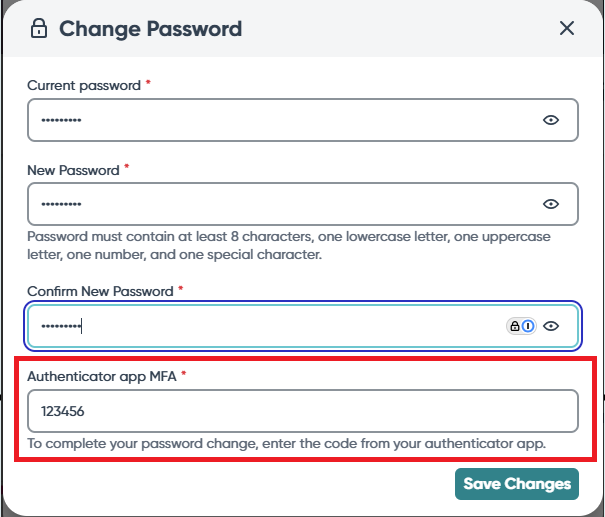Screen dimensions: 605x517
Task: Click the 123456 code value
Action: 63,411
